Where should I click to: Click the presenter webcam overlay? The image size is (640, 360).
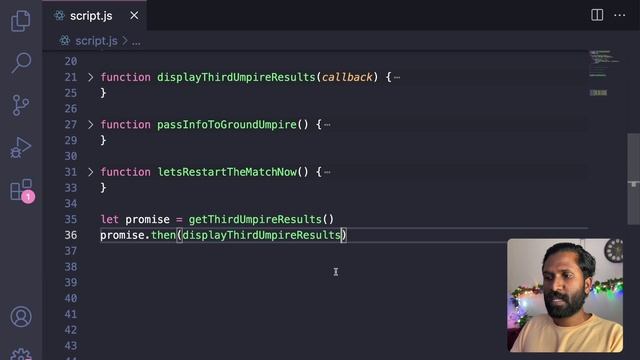click(x=565, y=295)
